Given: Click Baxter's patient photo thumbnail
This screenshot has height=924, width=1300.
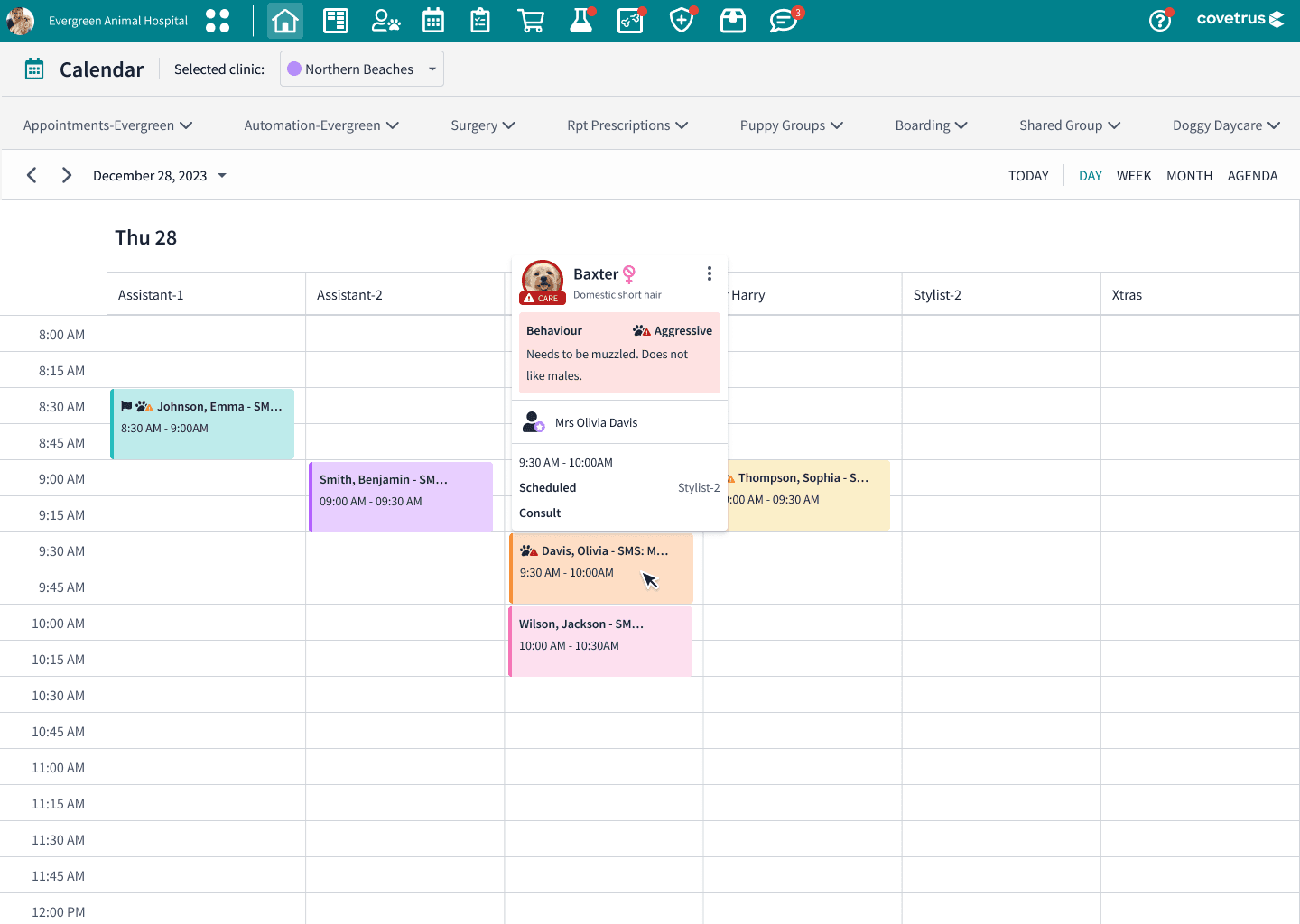Looking at the screenshot, I should pyautogui.click(x=543, y=281).
